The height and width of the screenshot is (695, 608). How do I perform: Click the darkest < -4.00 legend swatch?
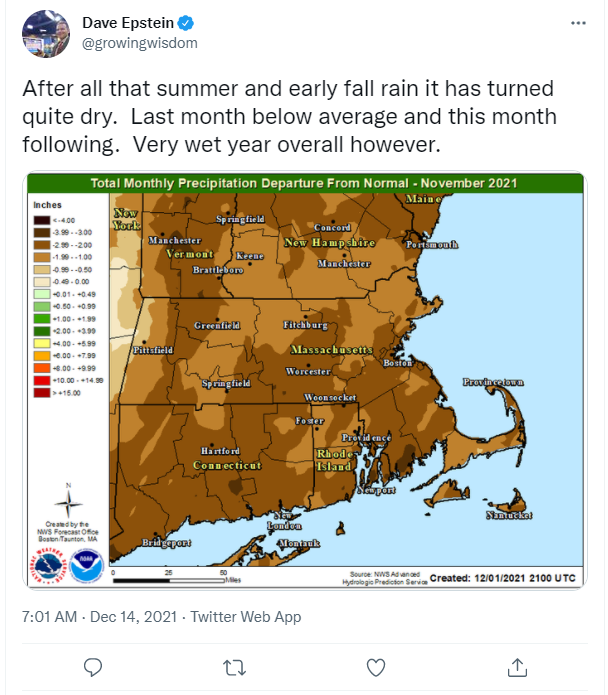pyautogui.click(x=42, y=220)
